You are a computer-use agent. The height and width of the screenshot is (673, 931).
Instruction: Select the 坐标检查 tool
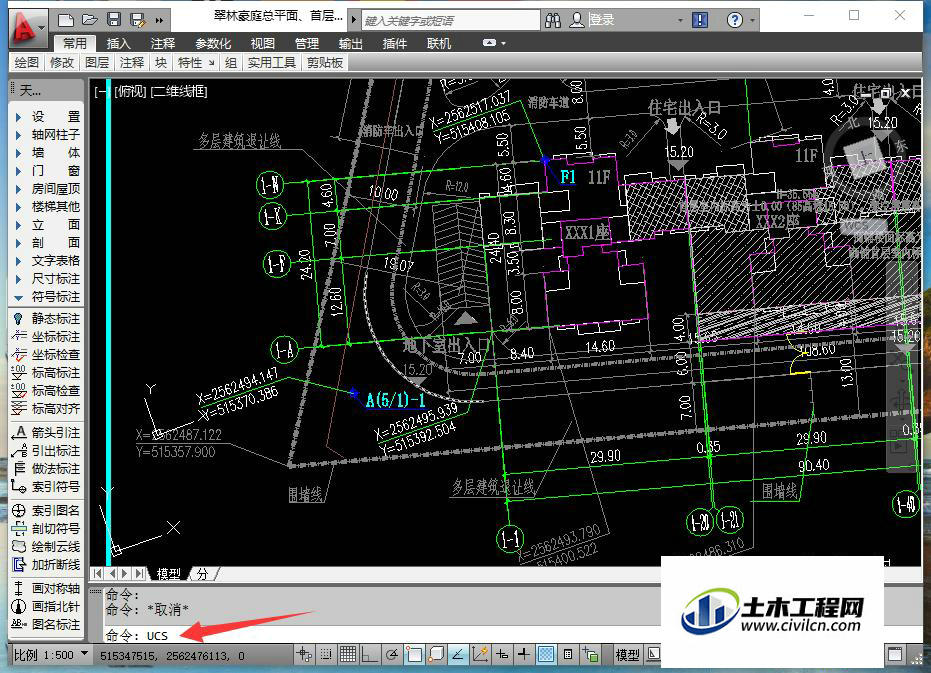[47, 355]
